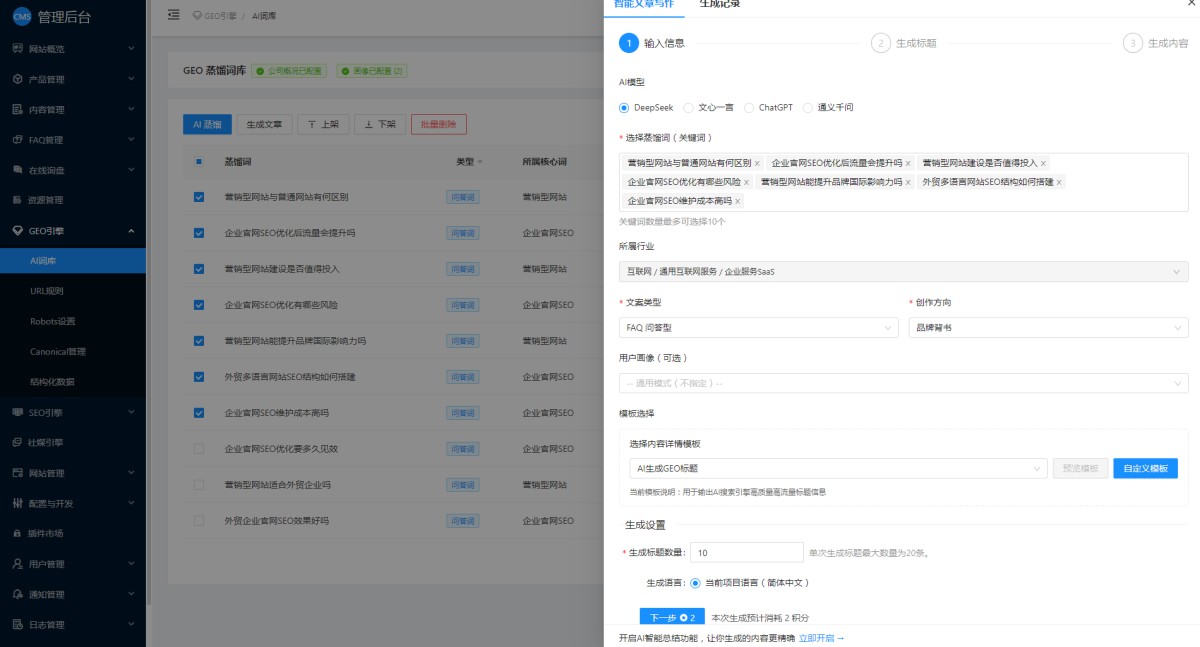
Task: Click the 产品管理 cube icon in sidebar
Action: click(18, 79)
